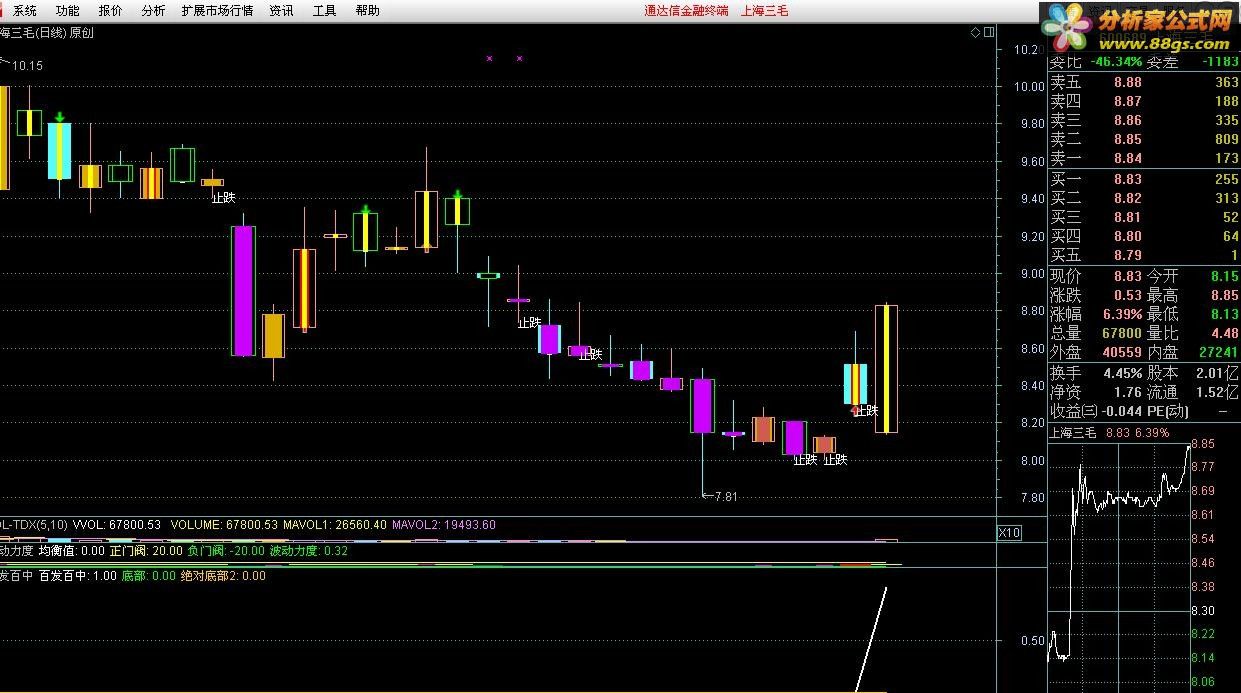Click the 卖三 8.86 order row
This screenshot has width=1241, height=693.
click(1144, 121)
